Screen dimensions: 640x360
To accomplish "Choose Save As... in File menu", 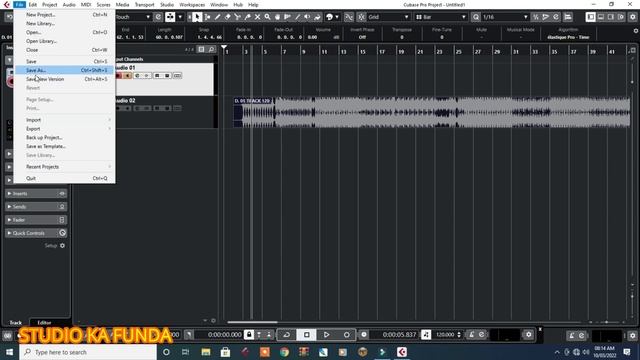I will pyautogui.click(x=64, y=70).
